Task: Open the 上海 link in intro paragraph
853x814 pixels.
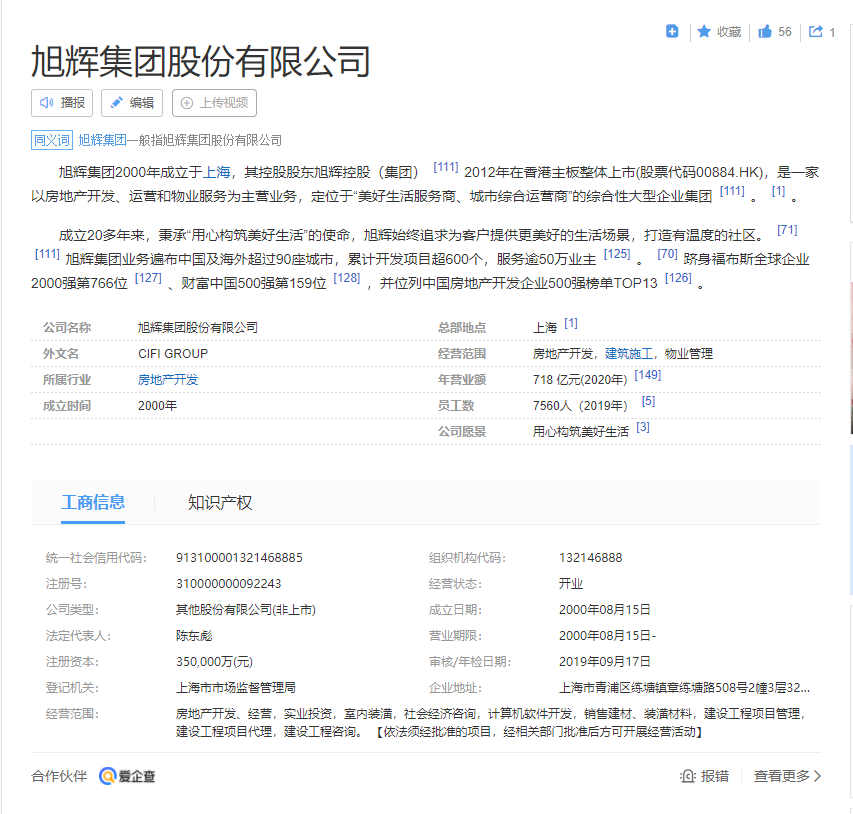Action: click(217, 172)
